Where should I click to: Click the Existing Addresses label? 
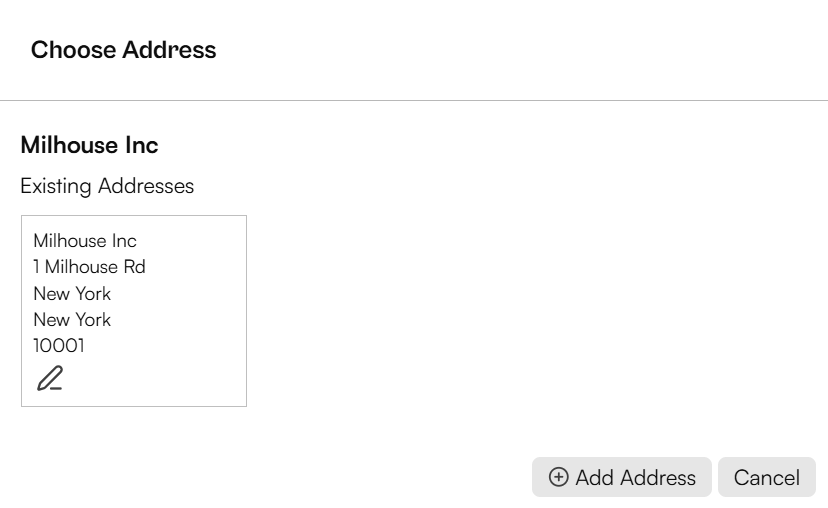[x=107, y=186]
